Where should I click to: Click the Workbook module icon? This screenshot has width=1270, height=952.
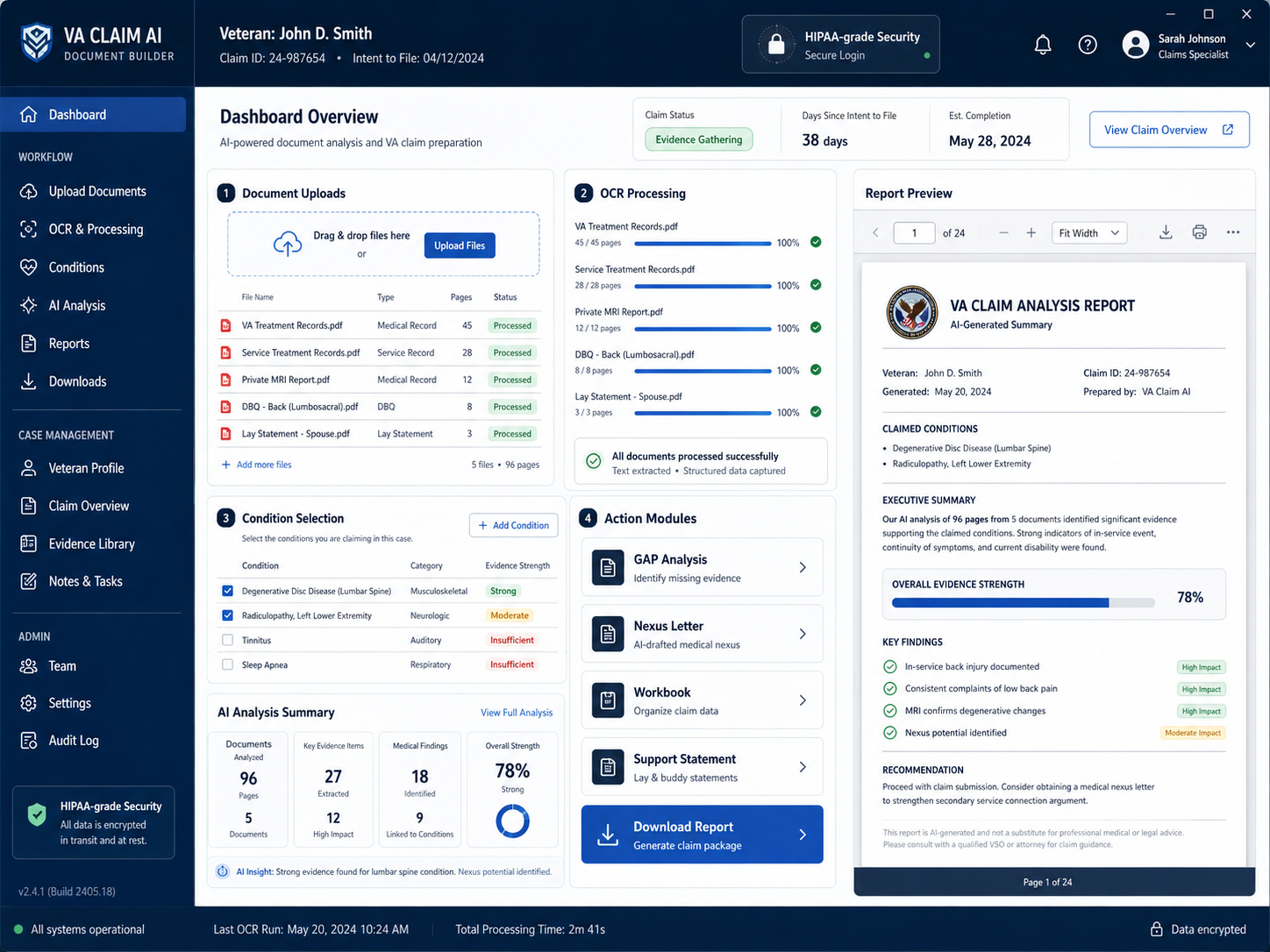pos(608,700)
